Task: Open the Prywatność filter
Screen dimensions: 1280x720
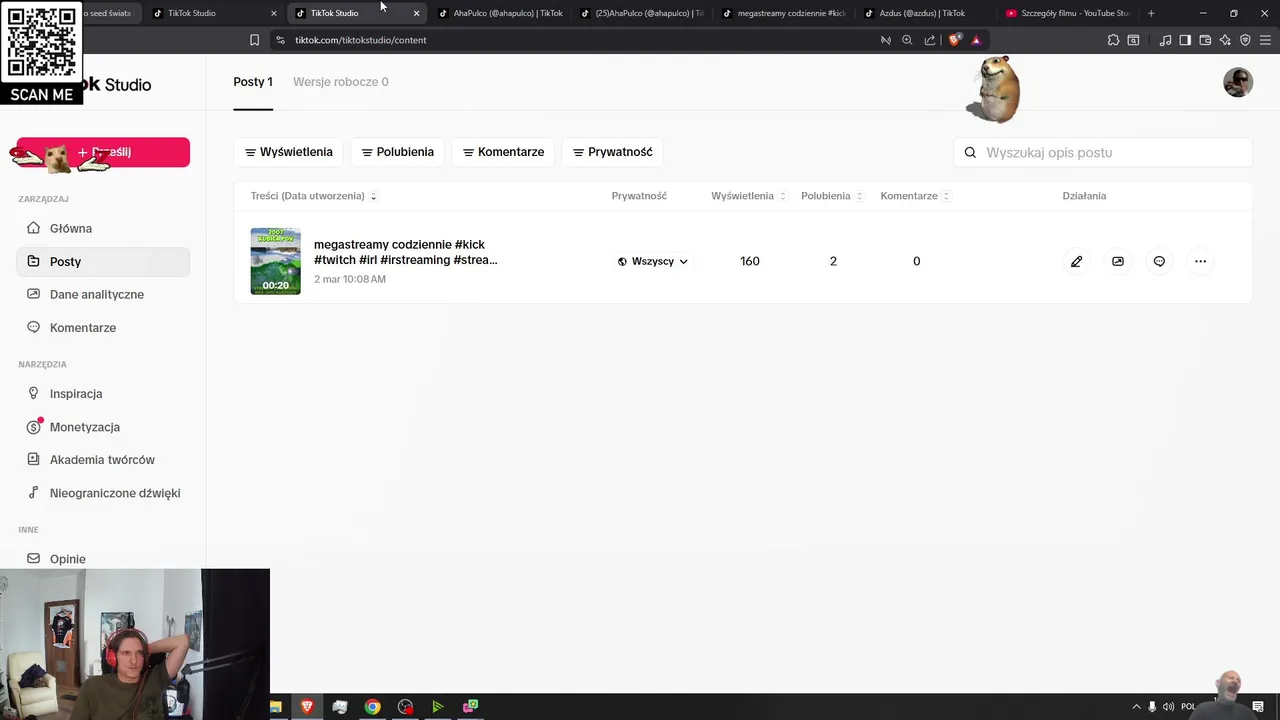Action: point(613,152)
